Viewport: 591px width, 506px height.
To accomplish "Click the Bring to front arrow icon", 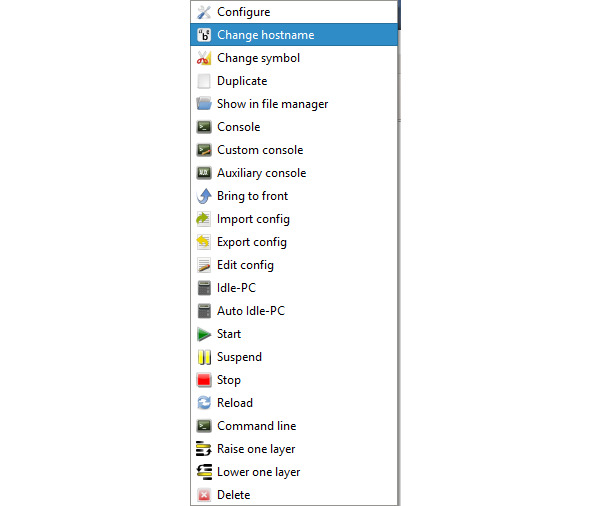I will [x=204, y=196].
